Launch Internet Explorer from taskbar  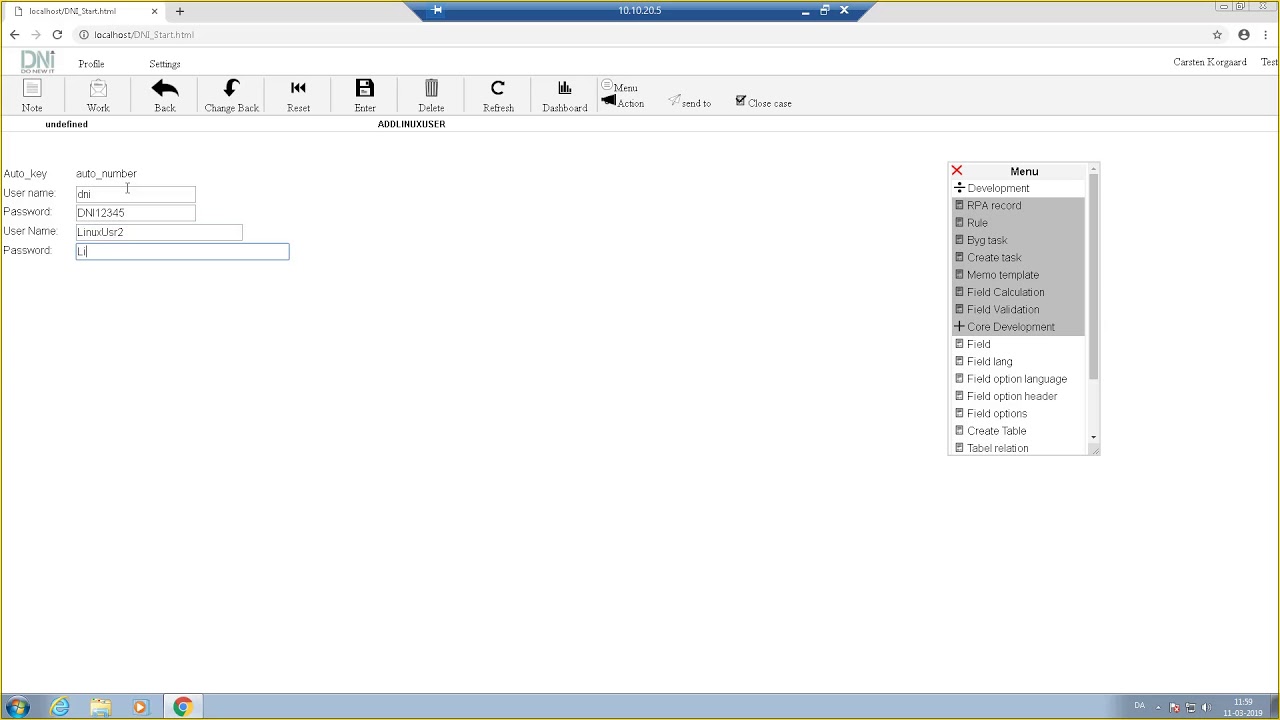point(60,707)
